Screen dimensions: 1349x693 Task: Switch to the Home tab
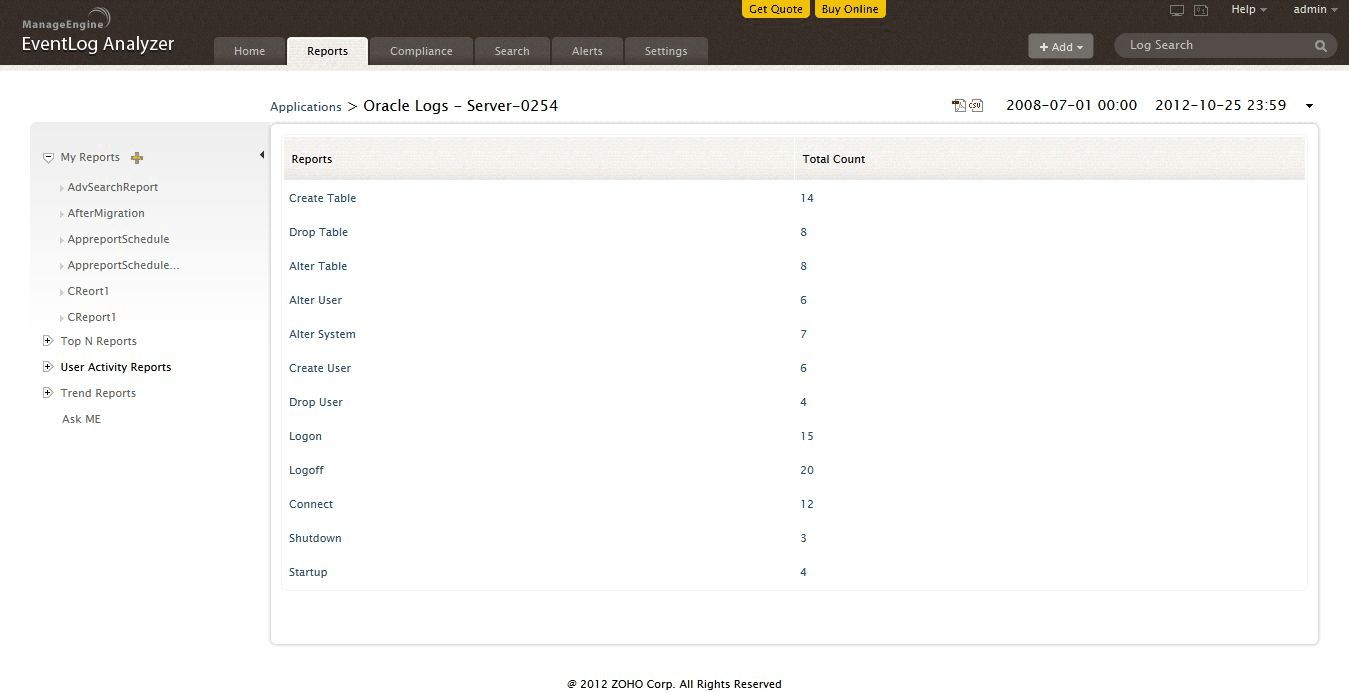point(250,51)
